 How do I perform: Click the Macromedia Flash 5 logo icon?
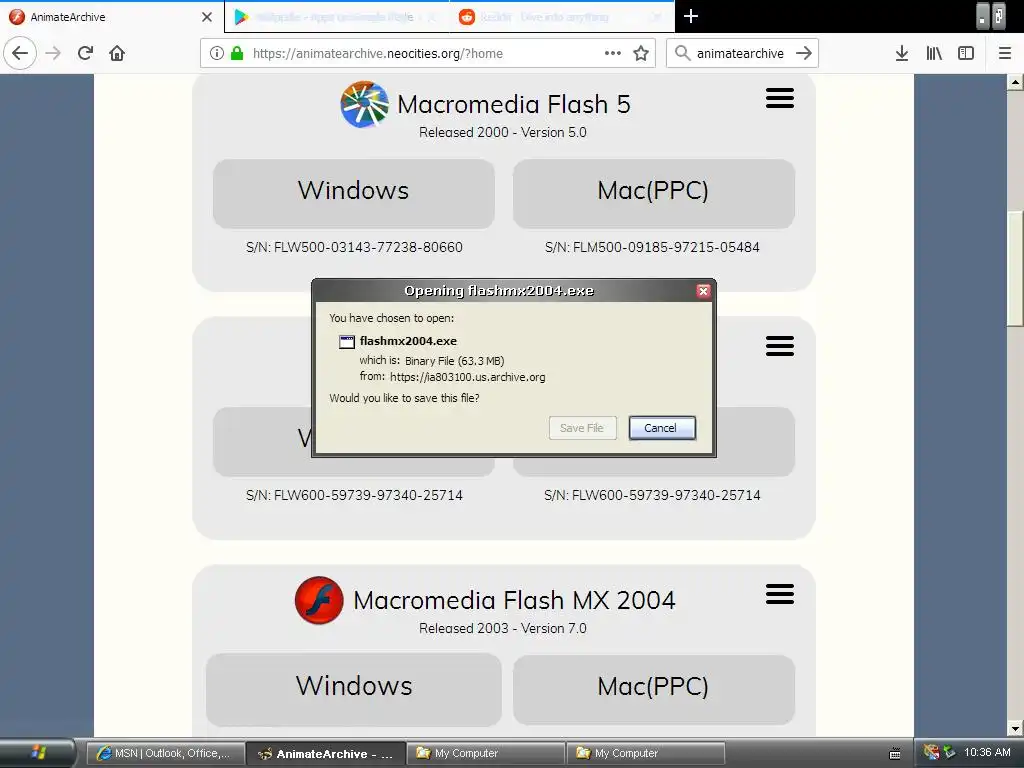pyautogui.click(x=364, y=104)
